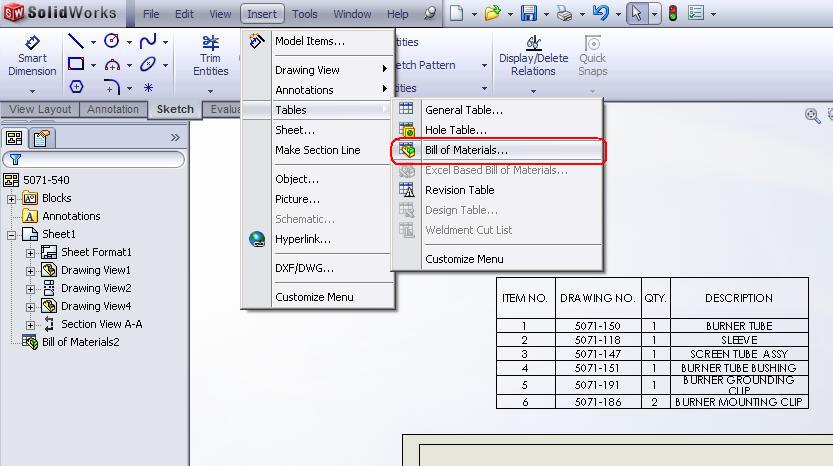This screenshot has height=466, width=833.
Task: Click the Rebuild traffic light icon
Action: pos(673,13)
